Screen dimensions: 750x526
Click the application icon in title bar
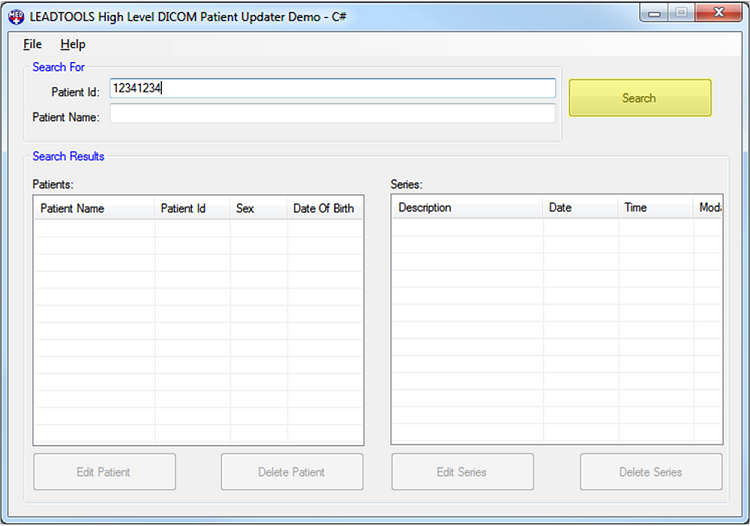pyautogui.click(x=16, y=17)
